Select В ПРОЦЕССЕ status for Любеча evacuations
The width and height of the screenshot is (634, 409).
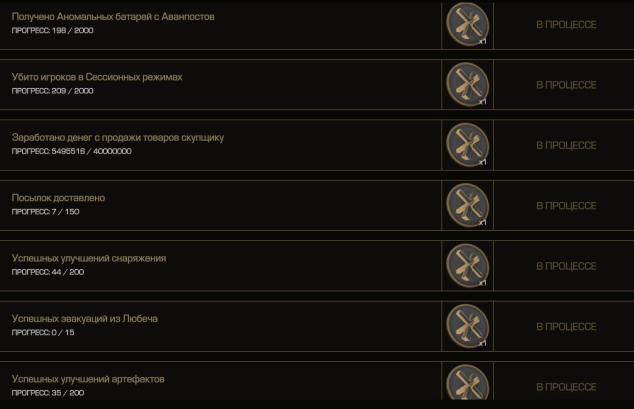(x=566, y=326)
